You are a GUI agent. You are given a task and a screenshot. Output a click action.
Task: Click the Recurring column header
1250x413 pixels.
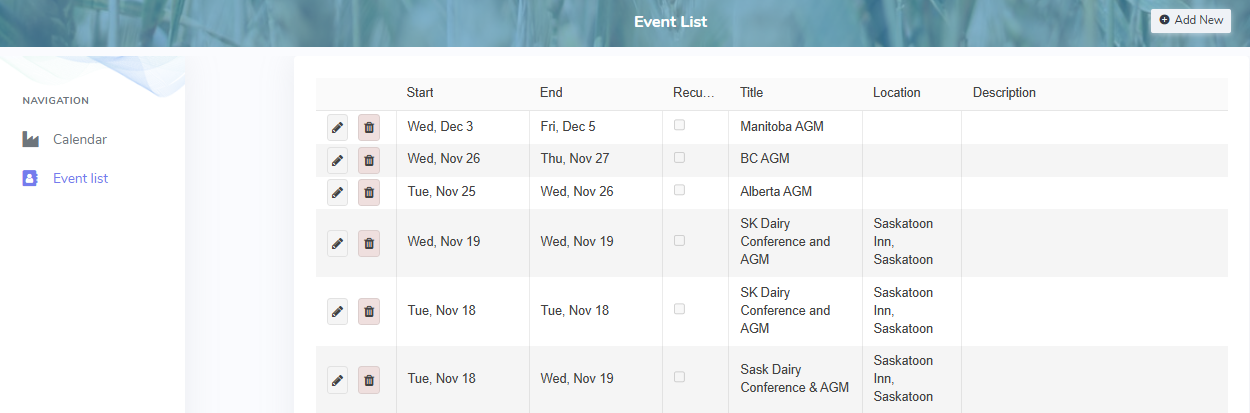(x=694, y=93)
